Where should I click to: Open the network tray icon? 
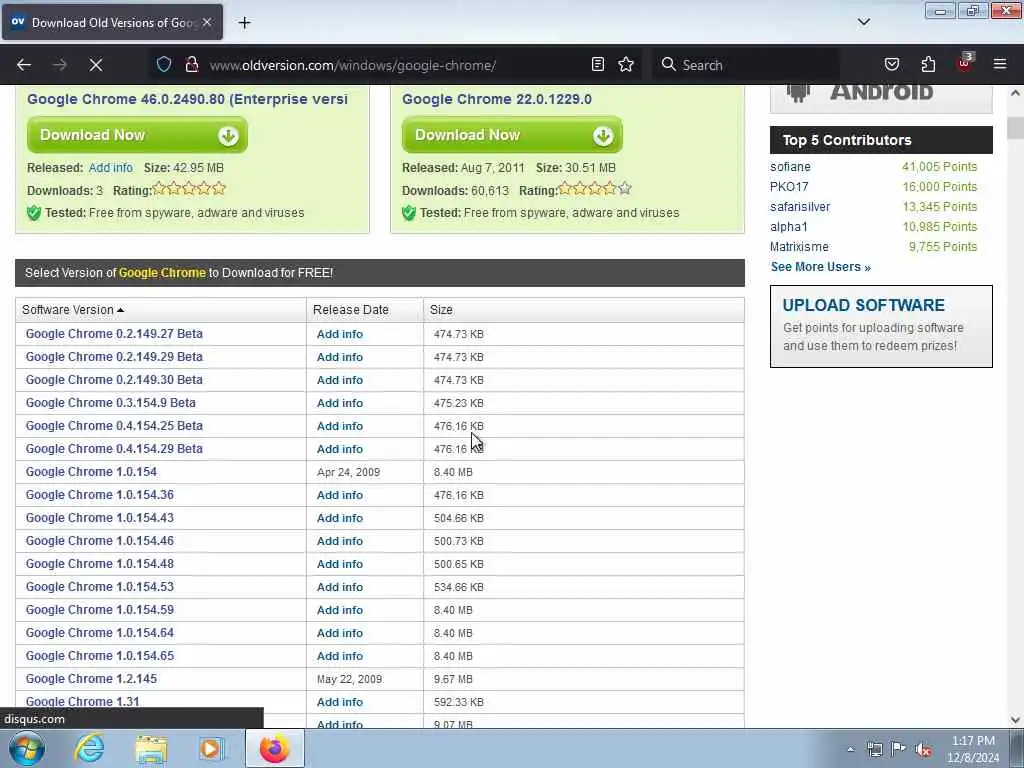pos(874,749)
